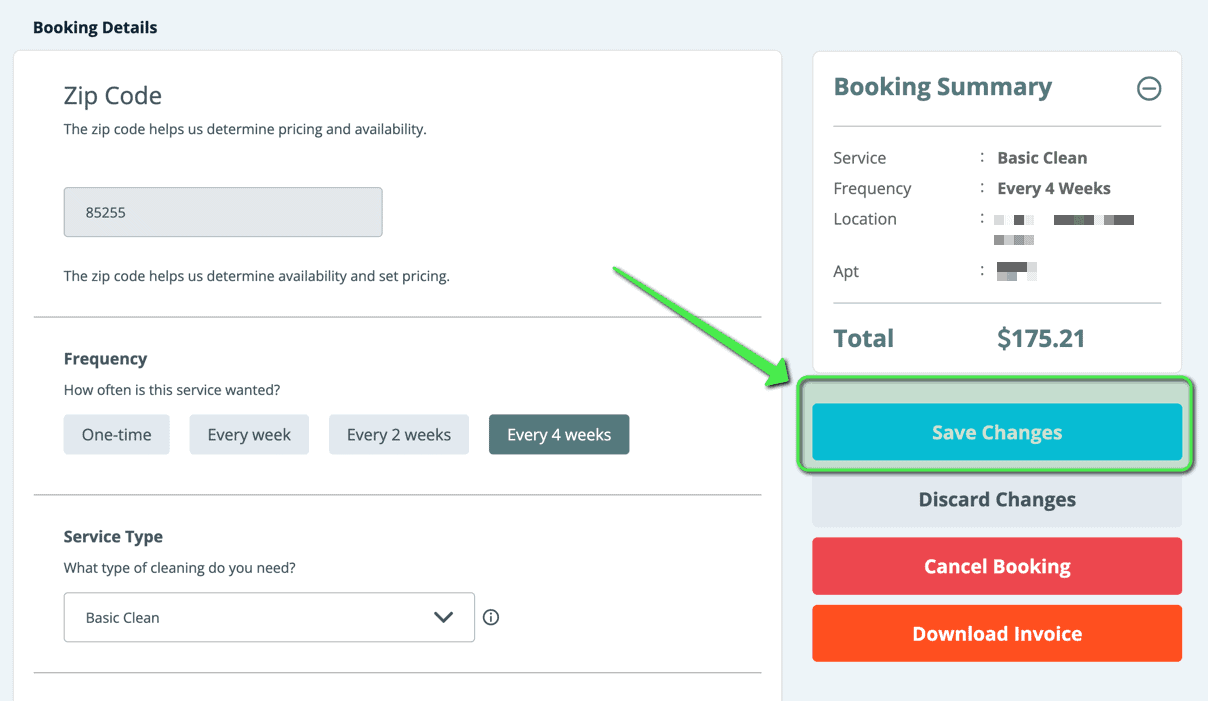Download the invoice
This screenshot has height=701, width=1208.
[997, 633]
